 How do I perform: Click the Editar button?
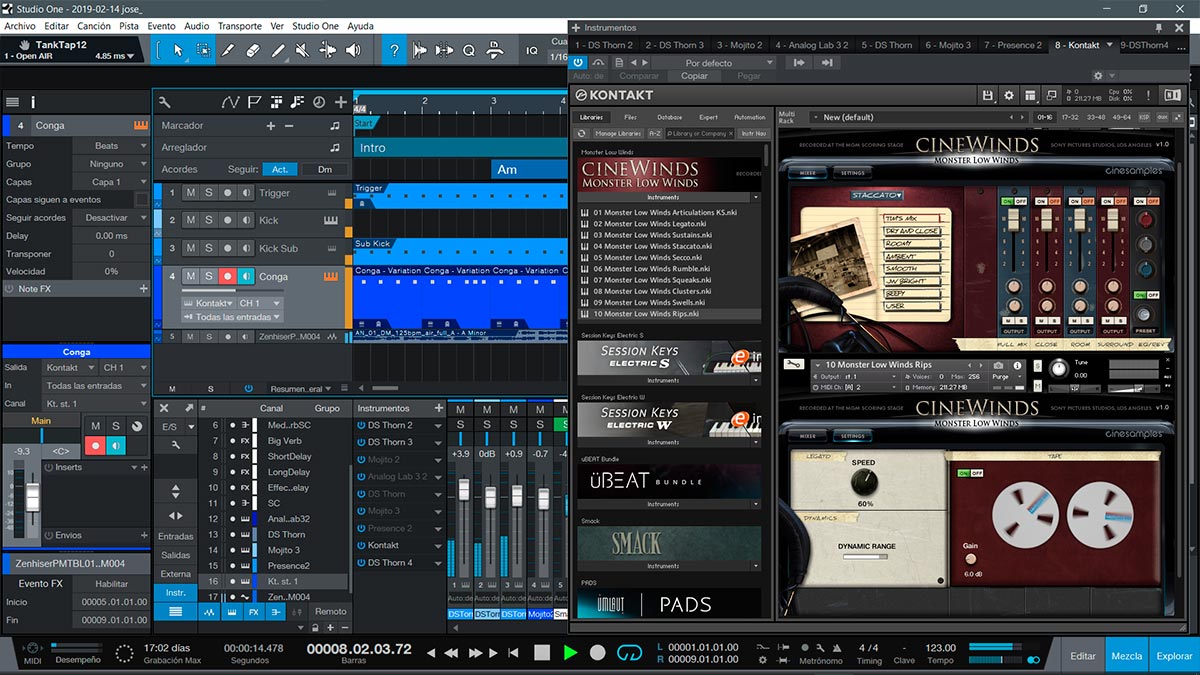1083,656
